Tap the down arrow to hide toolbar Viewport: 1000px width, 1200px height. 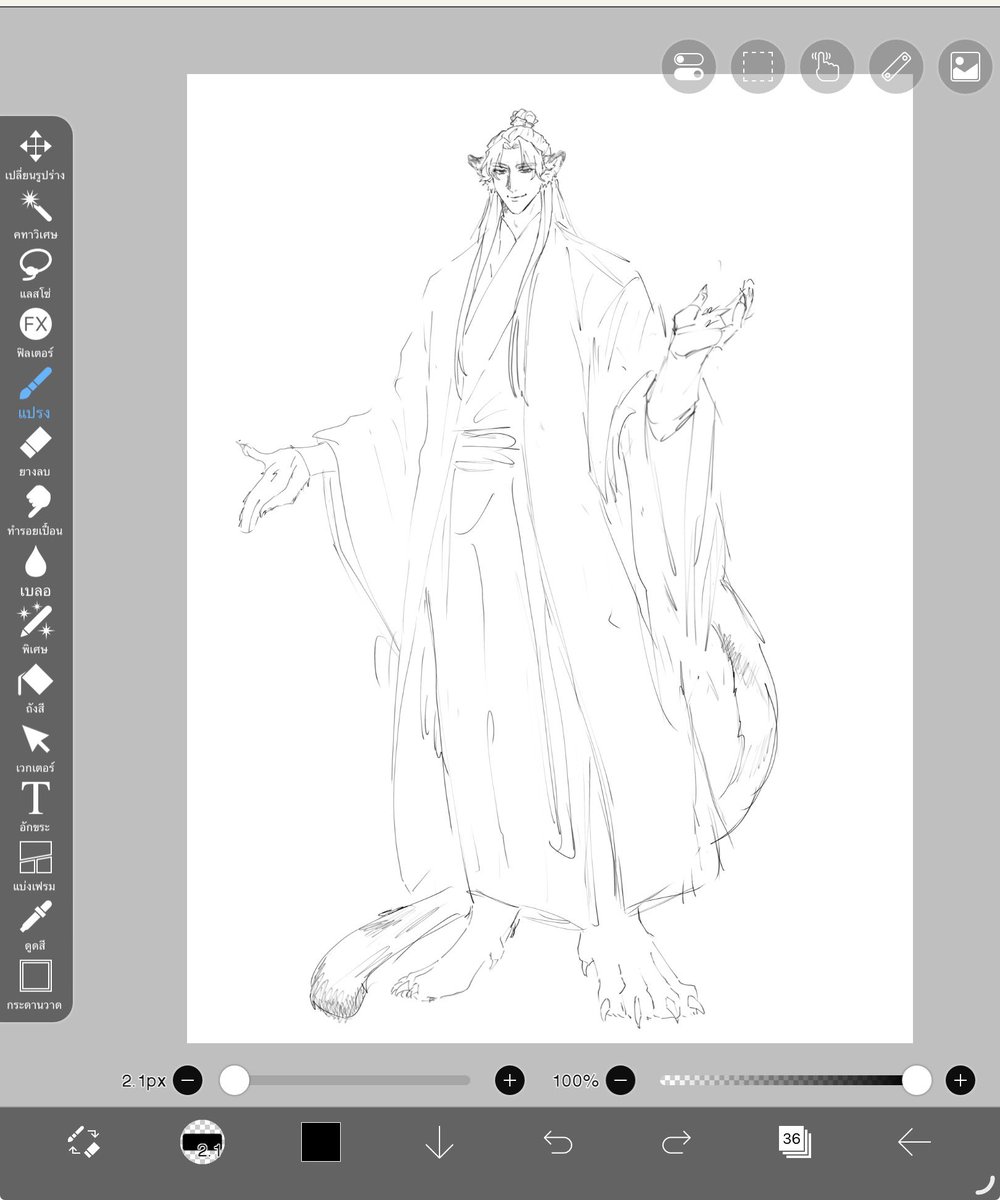click(x=439, y=1142)
